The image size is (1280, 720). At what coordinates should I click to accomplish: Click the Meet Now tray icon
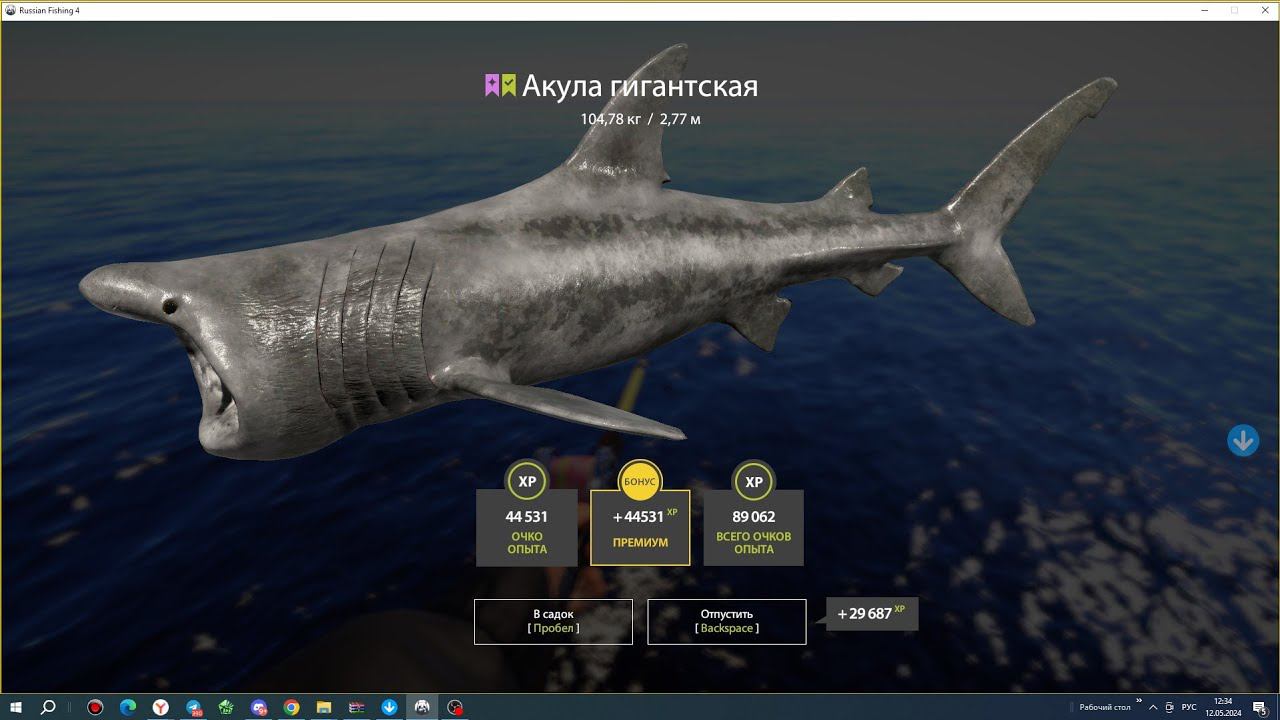point(1170,707)
